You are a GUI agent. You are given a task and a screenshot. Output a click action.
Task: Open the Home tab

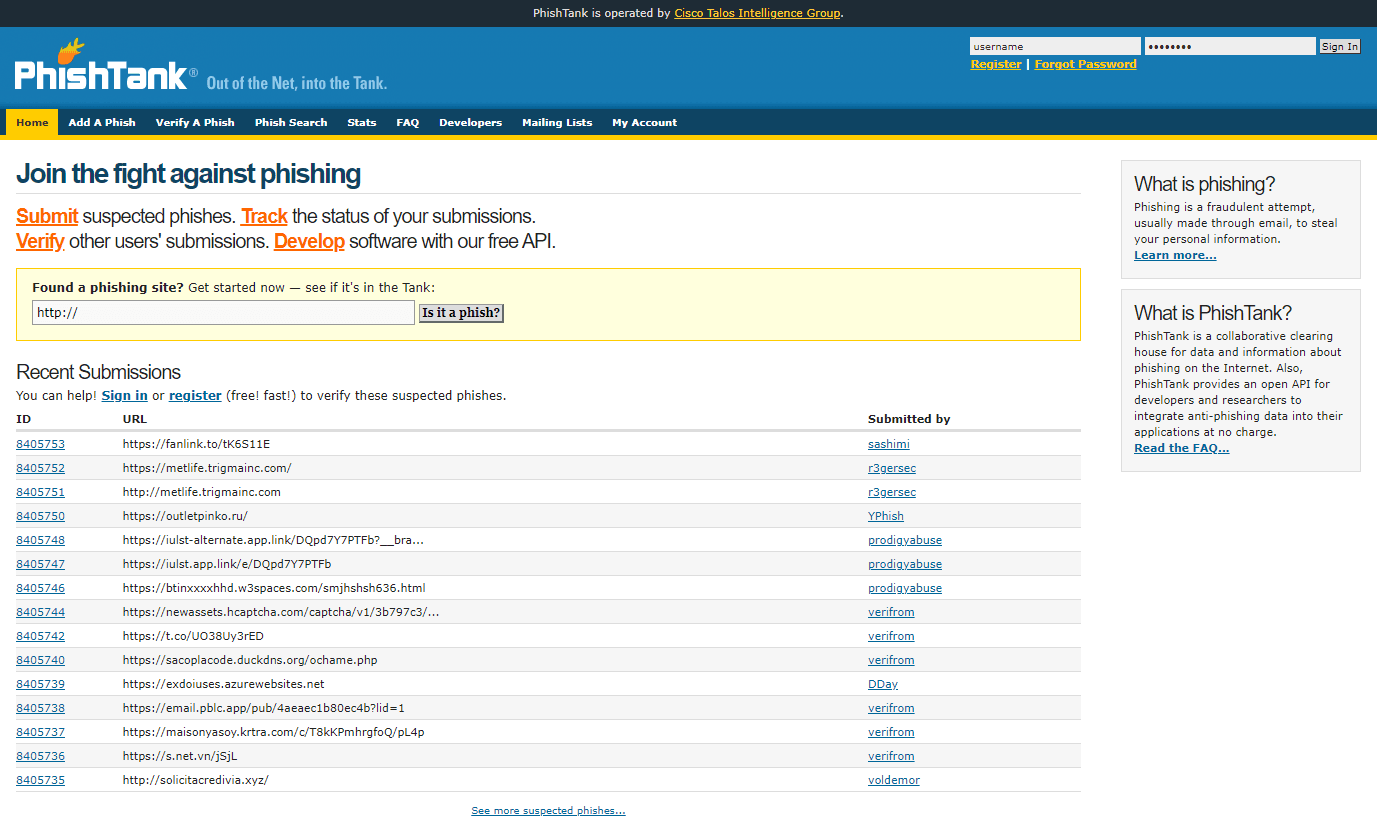32,123
